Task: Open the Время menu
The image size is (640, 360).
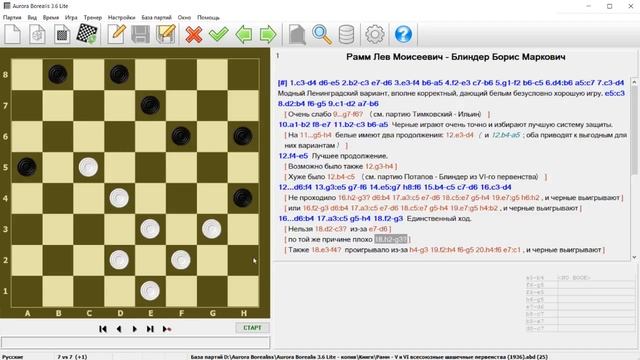Action: pos(51,18)
